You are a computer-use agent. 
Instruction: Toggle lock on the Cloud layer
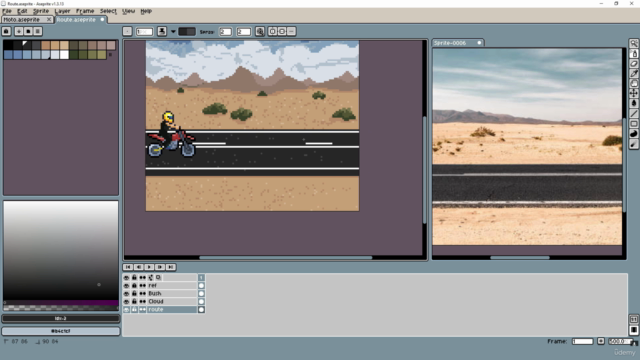pos(134,302)
